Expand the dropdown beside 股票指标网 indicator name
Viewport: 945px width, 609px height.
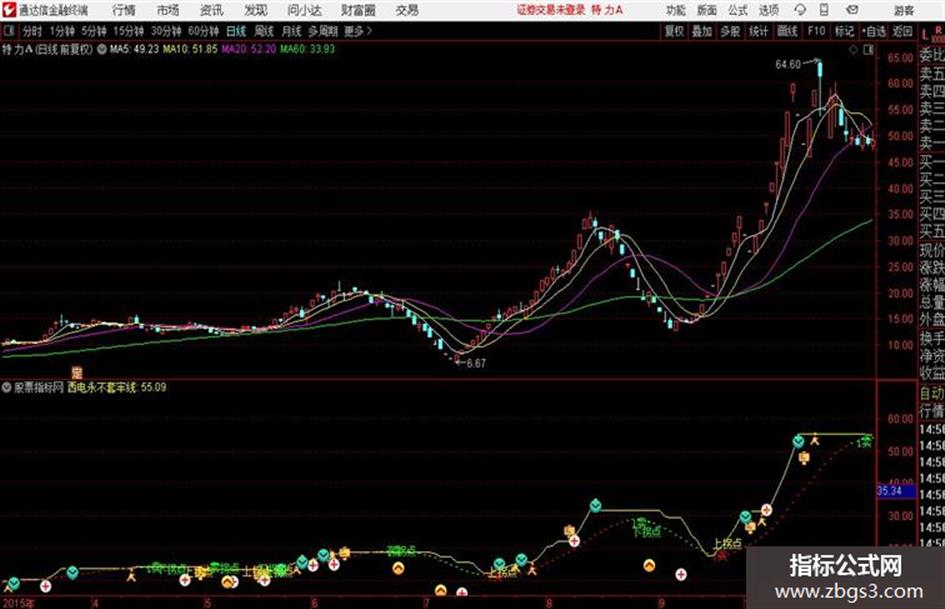(7, 388)
